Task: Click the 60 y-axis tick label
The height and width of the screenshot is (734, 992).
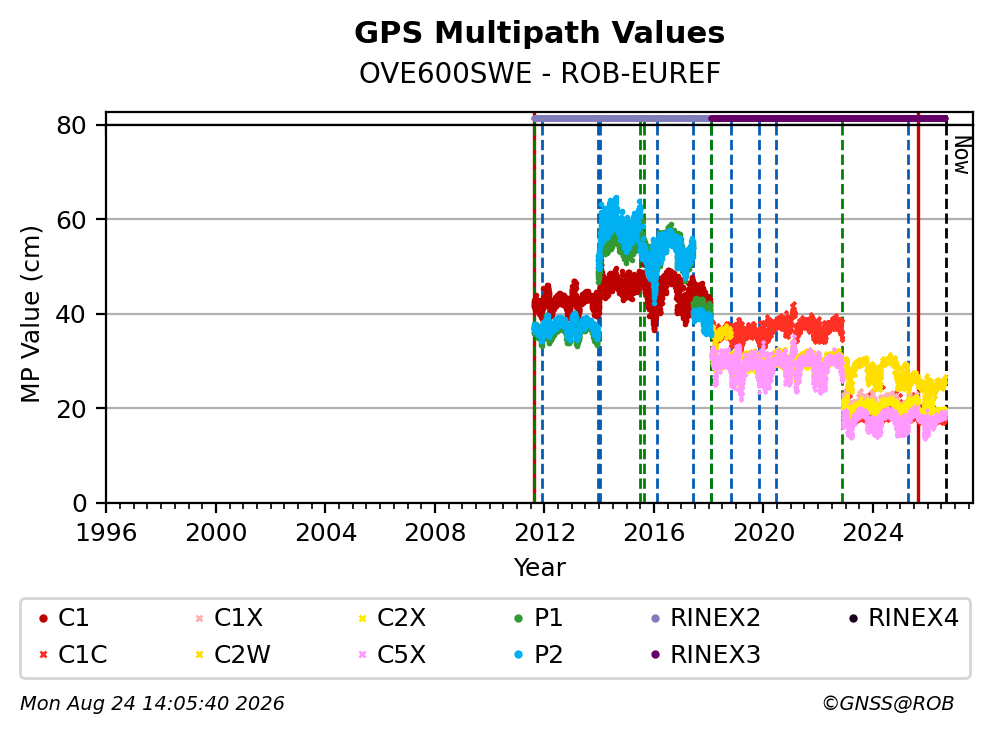Action: click(x=71, y=220)
